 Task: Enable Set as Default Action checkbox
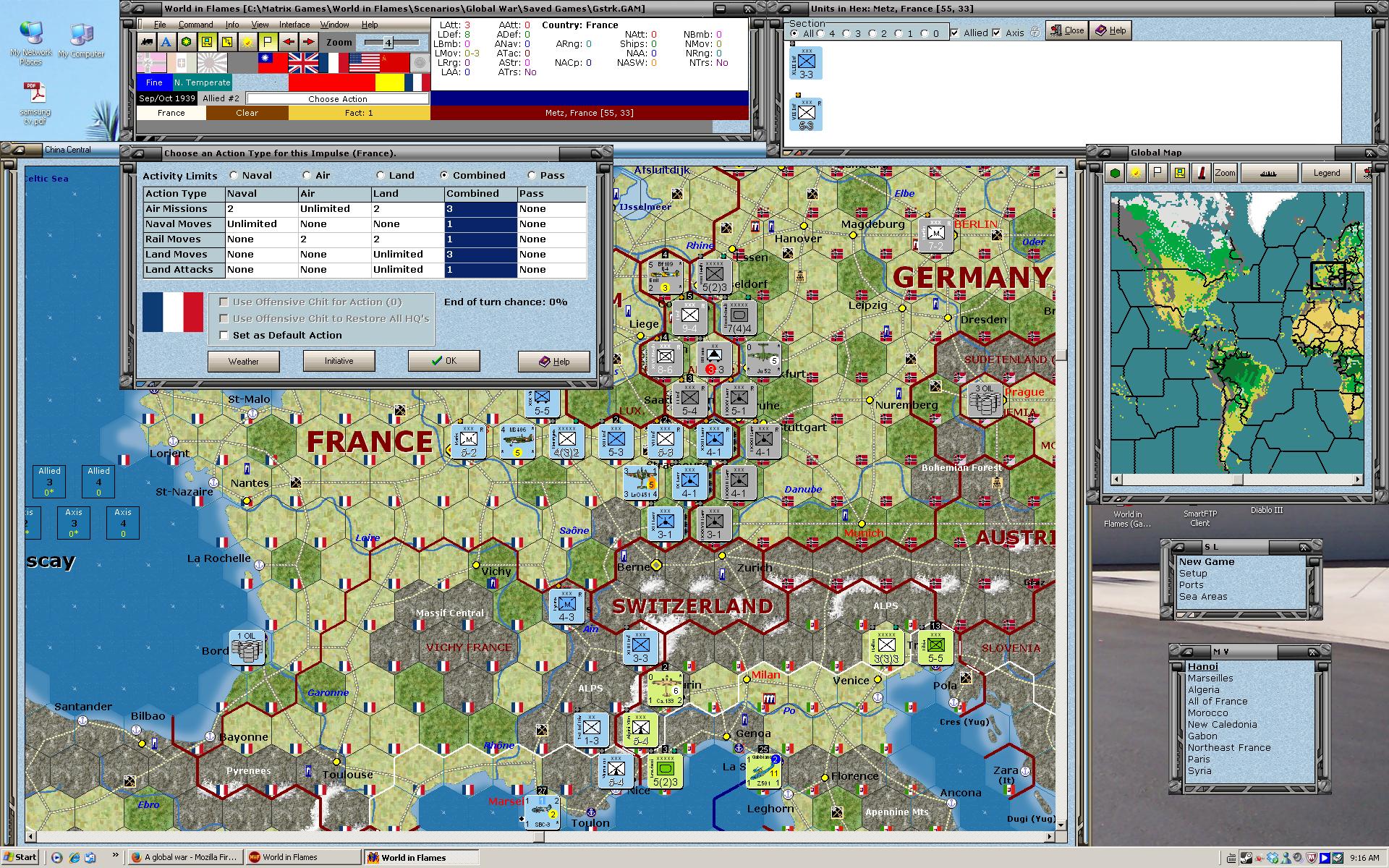224,335
